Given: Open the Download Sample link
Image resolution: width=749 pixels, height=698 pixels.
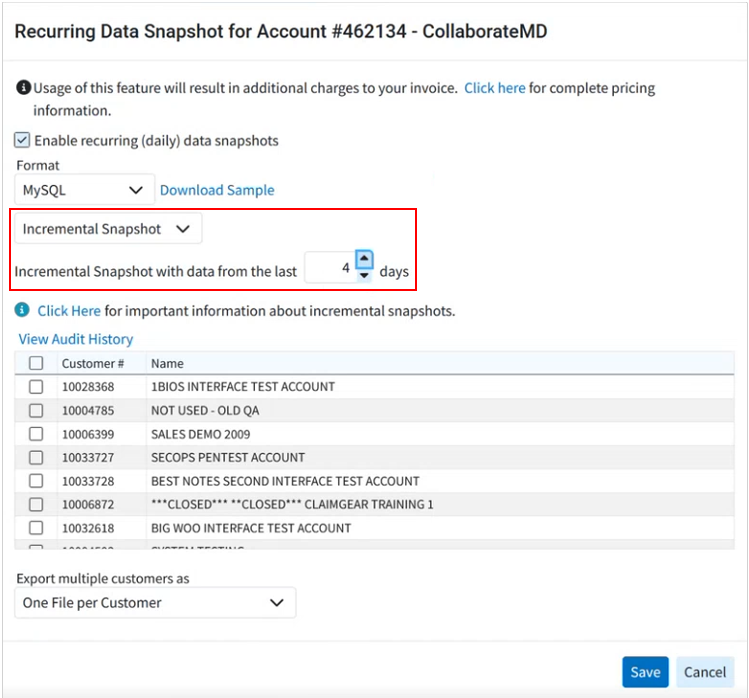Looking at the screenshot, I should pos(217,190).
